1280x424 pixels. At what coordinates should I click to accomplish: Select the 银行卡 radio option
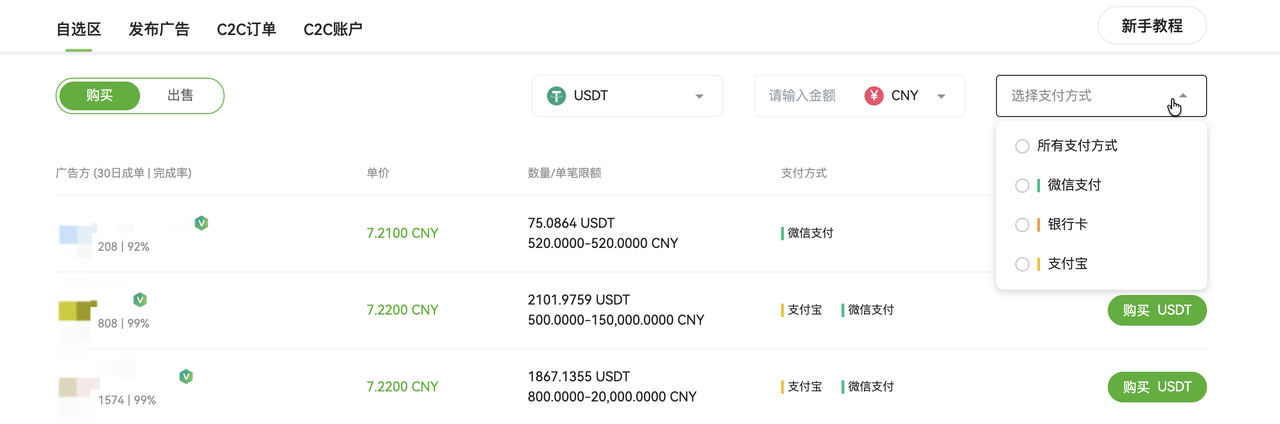point(1022,225)
